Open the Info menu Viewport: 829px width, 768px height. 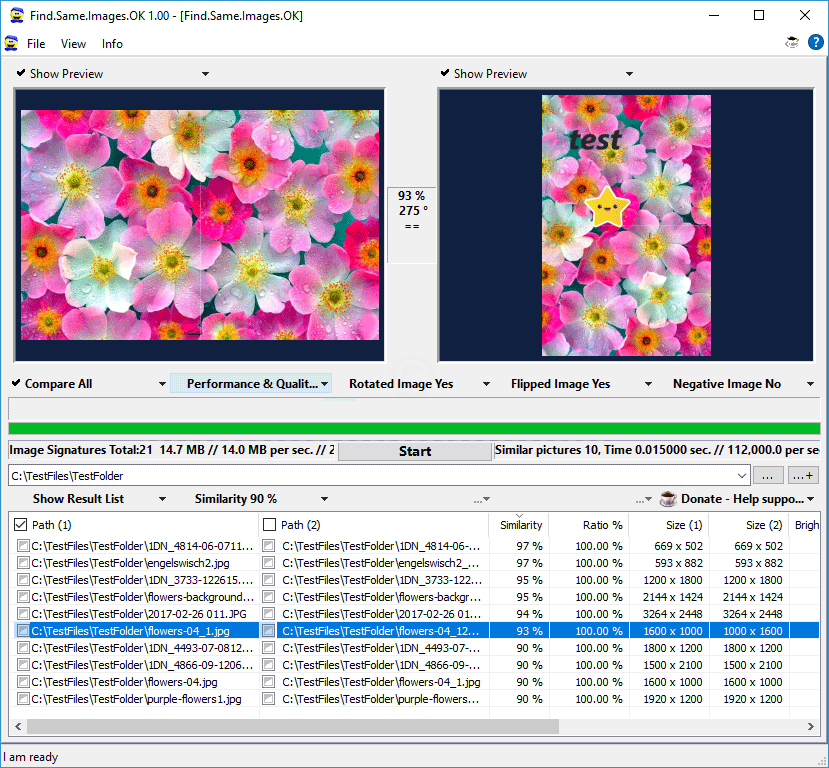112,44
